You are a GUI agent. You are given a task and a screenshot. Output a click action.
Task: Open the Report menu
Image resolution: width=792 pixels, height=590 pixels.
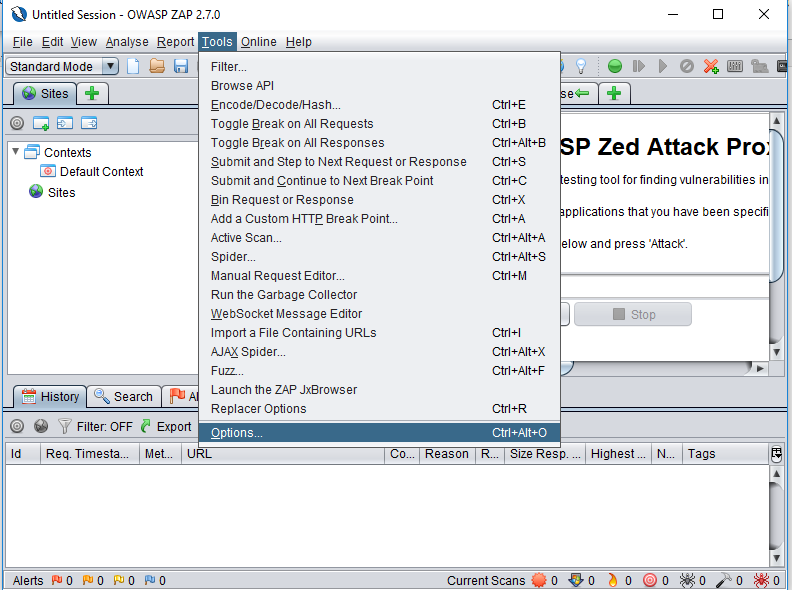[175, 42]
